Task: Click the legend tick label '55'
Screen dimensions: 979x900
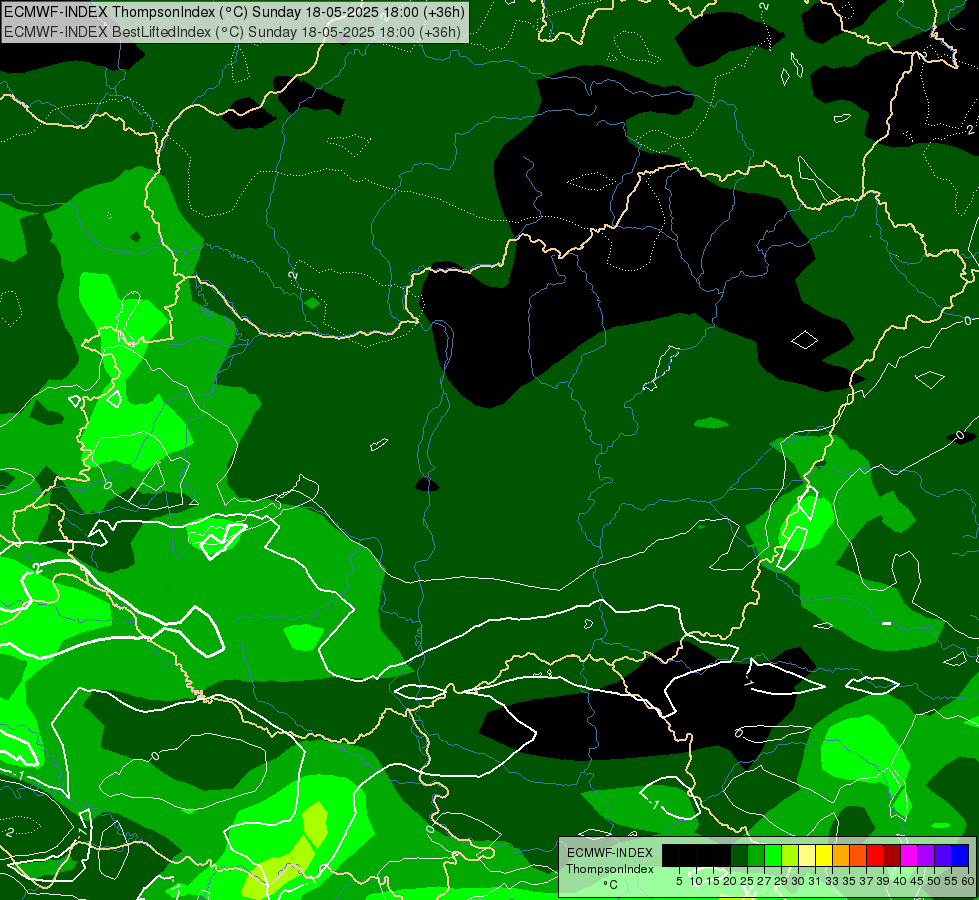Action: (952, 881)
